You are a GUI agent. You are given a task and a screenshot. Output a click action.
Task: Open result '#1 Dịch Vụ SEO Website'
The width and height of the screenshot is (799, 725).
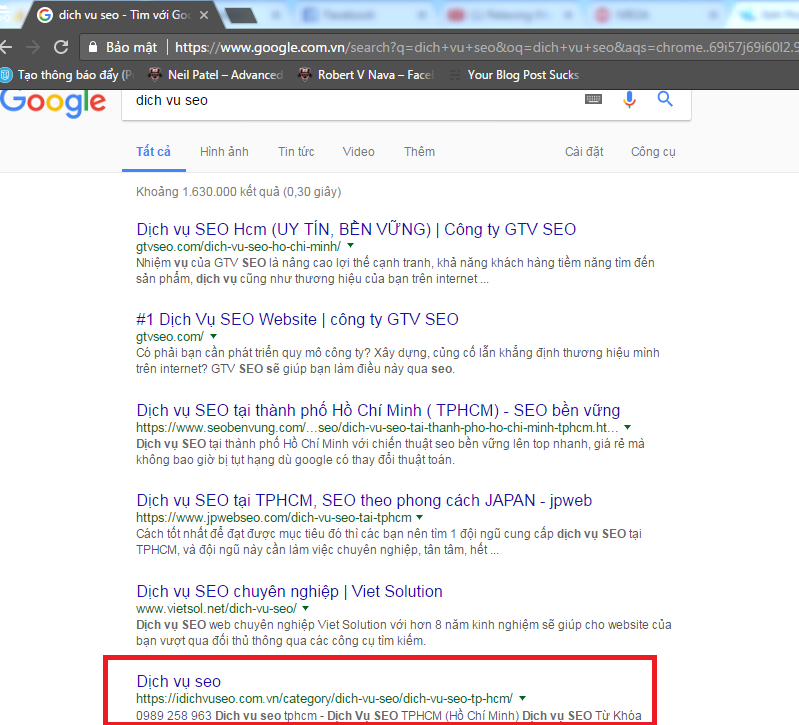[298, 319]
